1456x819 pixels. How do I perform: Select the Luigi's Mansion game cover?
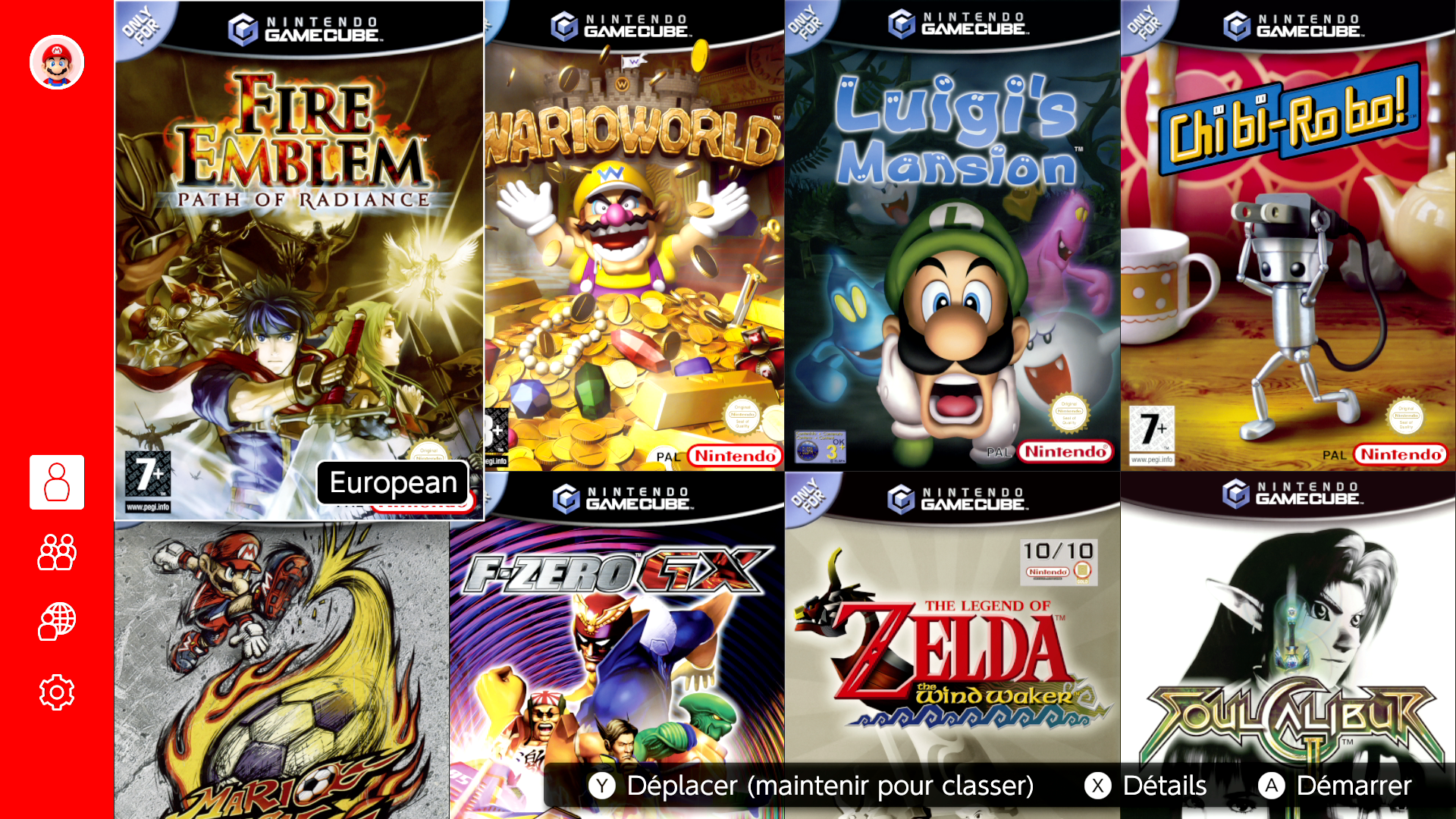pos(952,235)
